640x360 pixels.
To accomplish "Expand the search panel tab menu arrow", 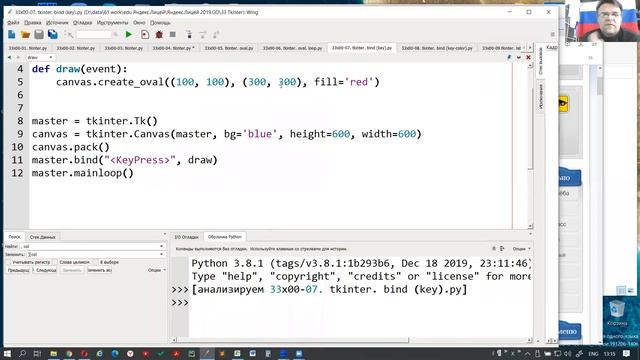I will coord(164,235).
